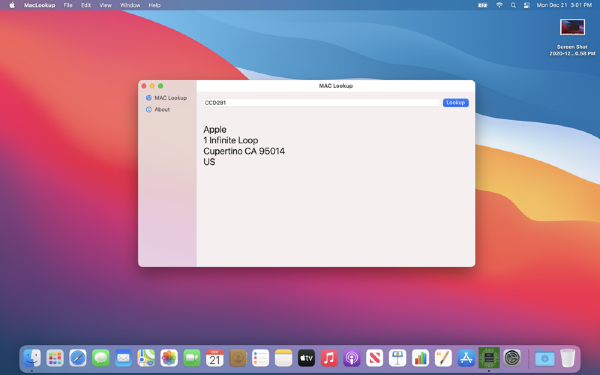Viewport: 600px width, 375px height.
Task: Open Music from the Dock
Action: pos(329,358)
